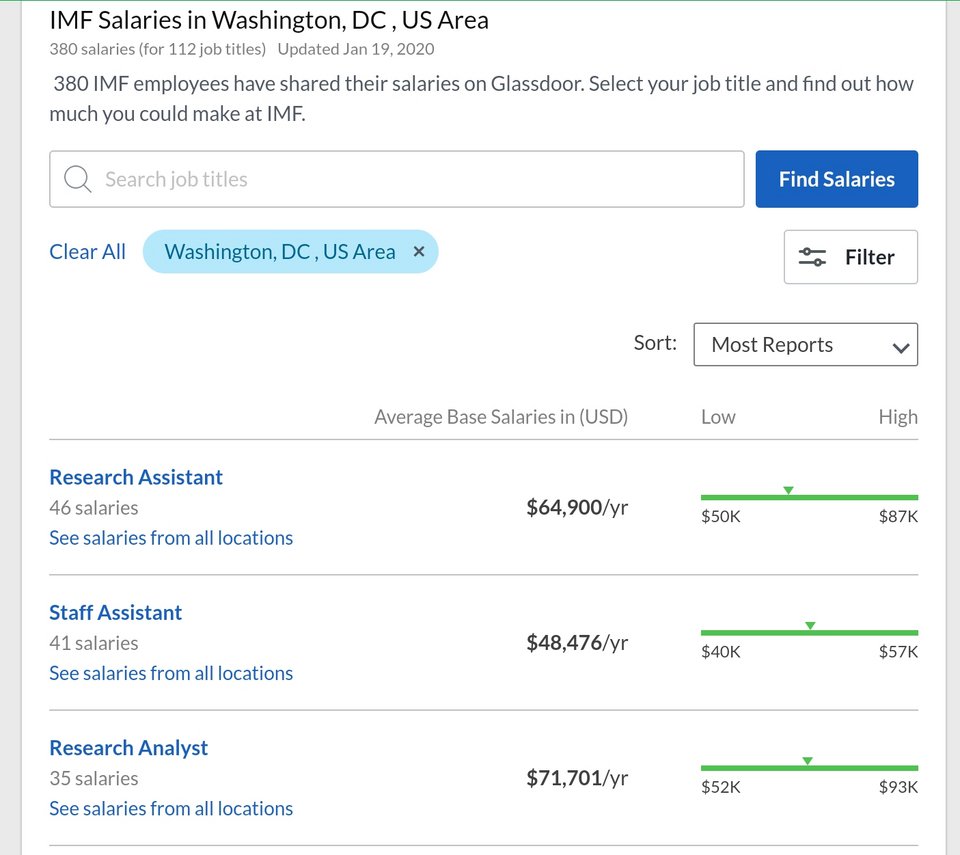Click the $48,476/yr average salary
The image size is (960, 855).
[577, 642]
